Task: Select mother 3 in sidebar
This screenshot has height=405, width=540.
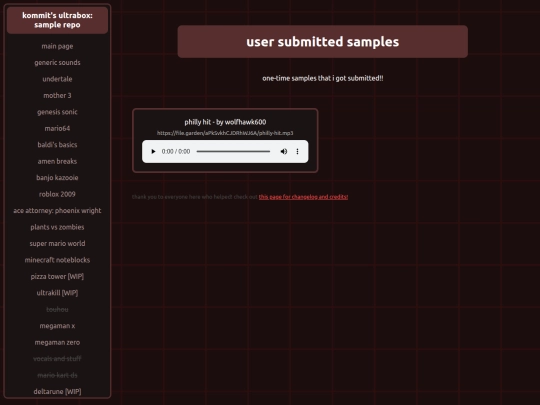Action: pyautogui.click(x=57, y=95)
